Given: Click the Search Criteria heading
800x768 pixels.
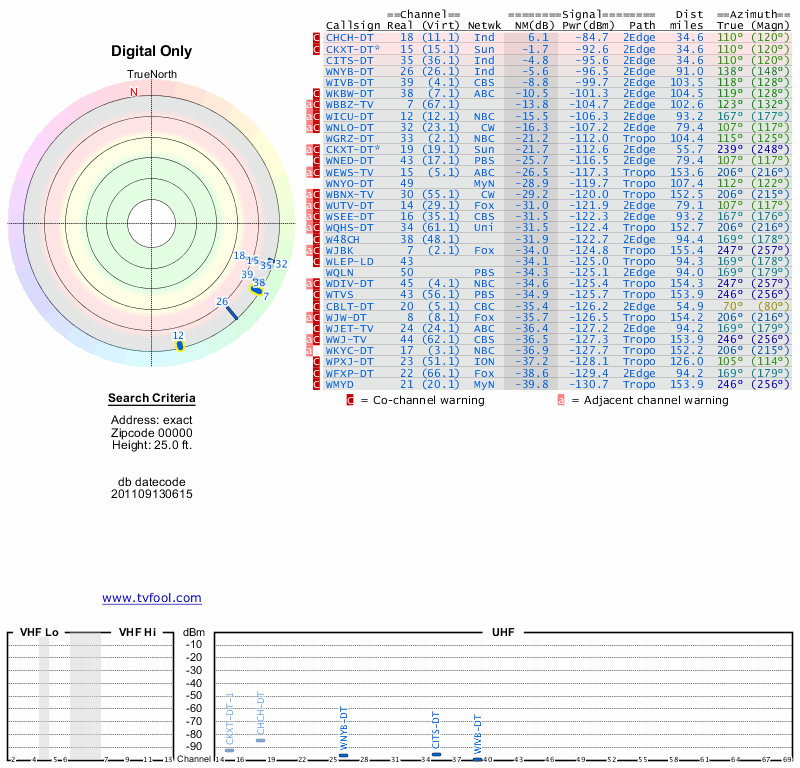Looking at the screenshot, I should (x=152, y=399).
